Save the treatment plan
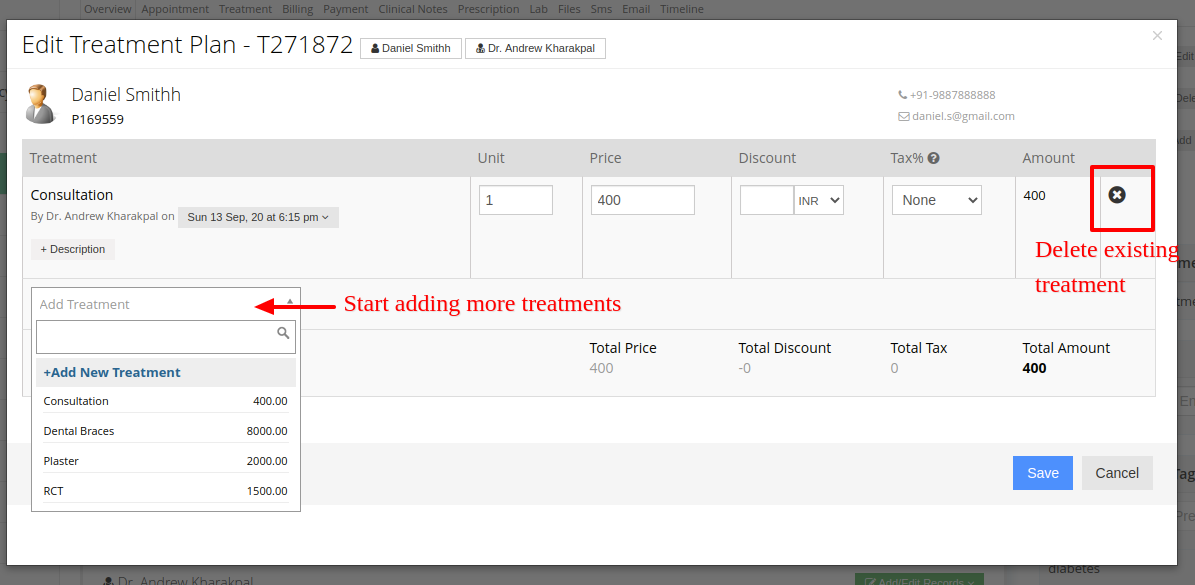 click(1043, 473)
